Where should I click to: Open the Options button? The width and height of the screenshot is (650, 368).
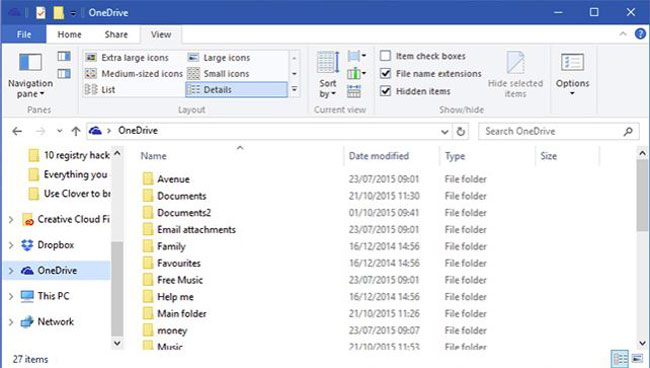(572, 75)
